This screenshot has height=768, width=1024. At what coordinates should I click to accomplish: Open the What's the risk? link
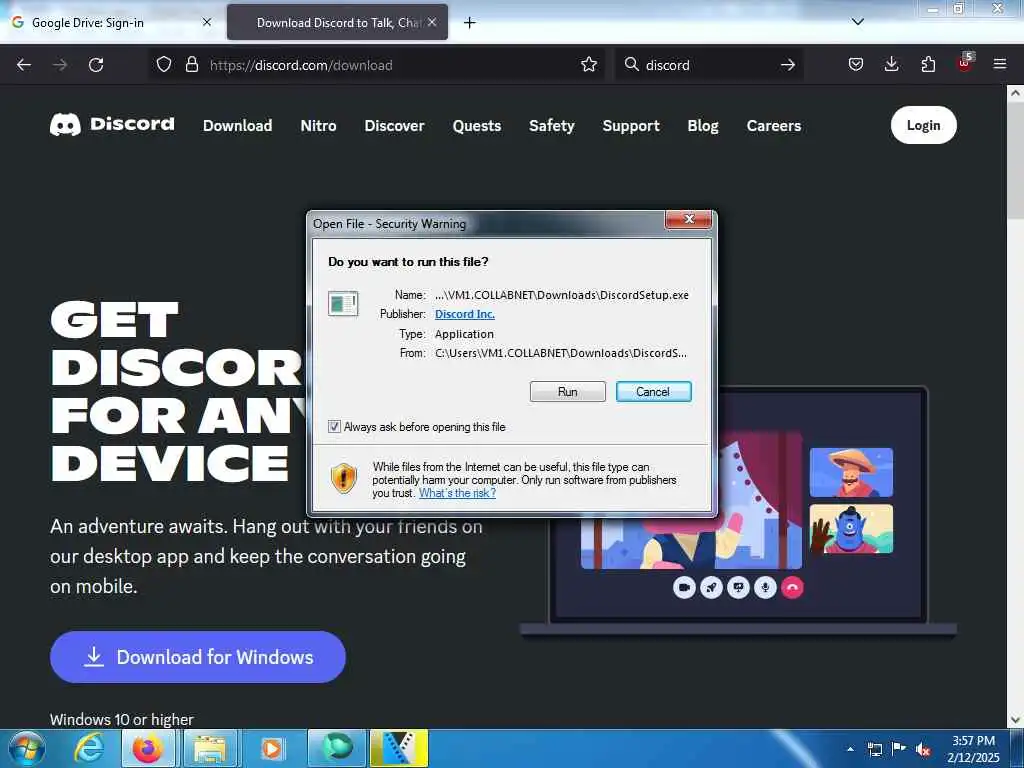click(x=457, y=493)
